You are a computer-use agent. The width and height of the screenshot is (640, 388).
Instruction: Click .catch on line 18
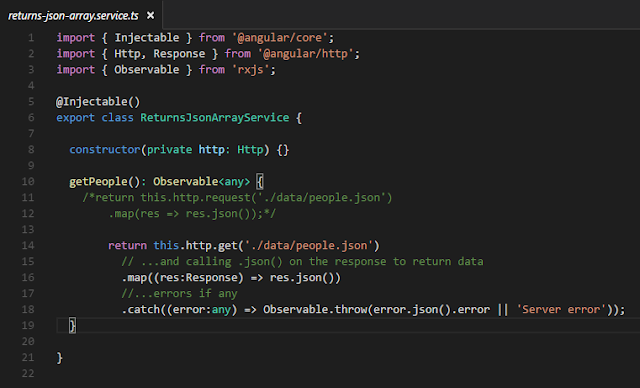point(140,310)
